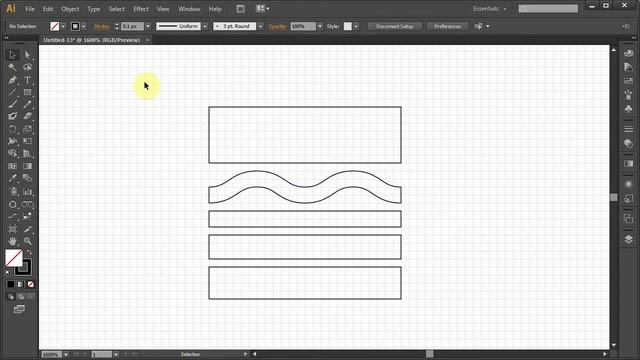The width and height of the screenshot is (640, 360).
Task: Click the vertical scrollbar thumb
Action: click(614, 198)
